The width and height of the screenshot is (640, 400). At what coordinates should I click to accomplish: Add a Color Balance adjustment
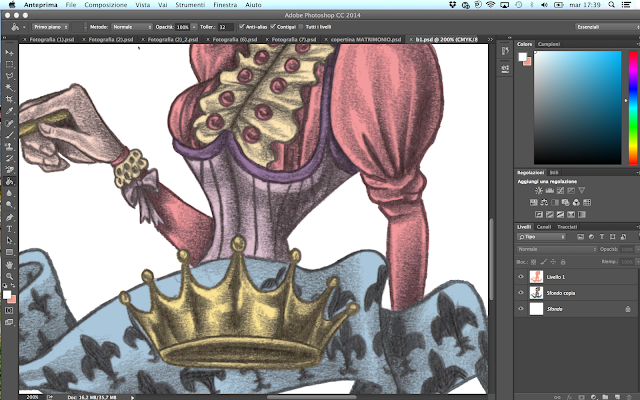coord(544,202)
